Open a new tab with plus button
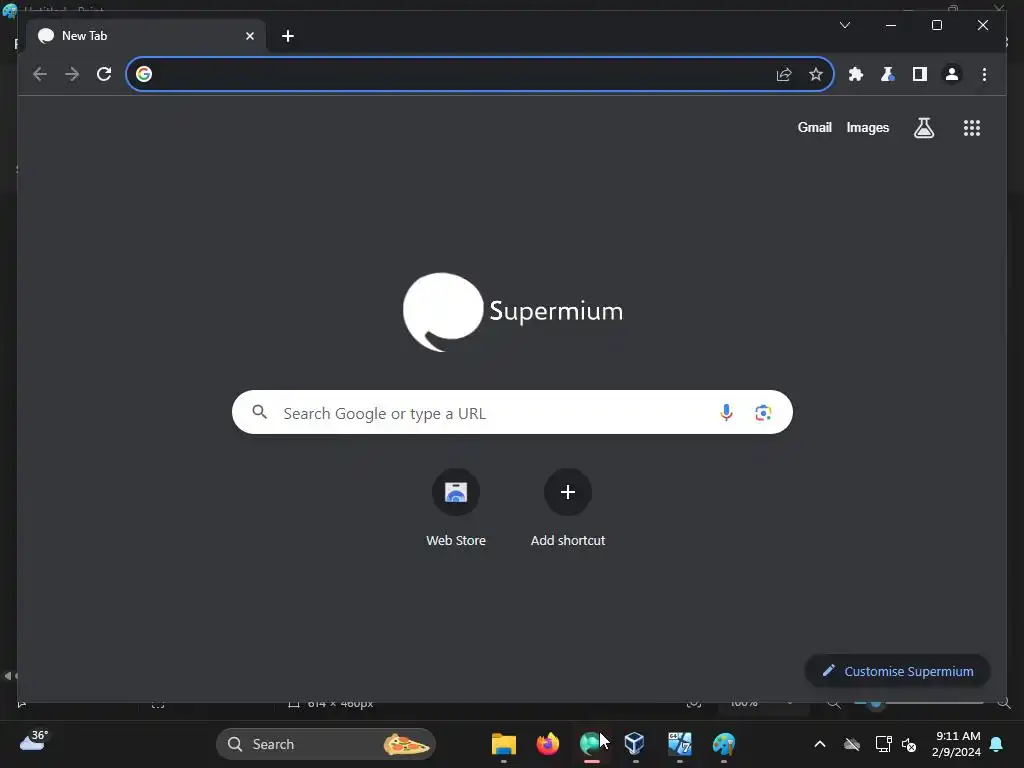Screen dimensions: 1024x768 [288, 36]
